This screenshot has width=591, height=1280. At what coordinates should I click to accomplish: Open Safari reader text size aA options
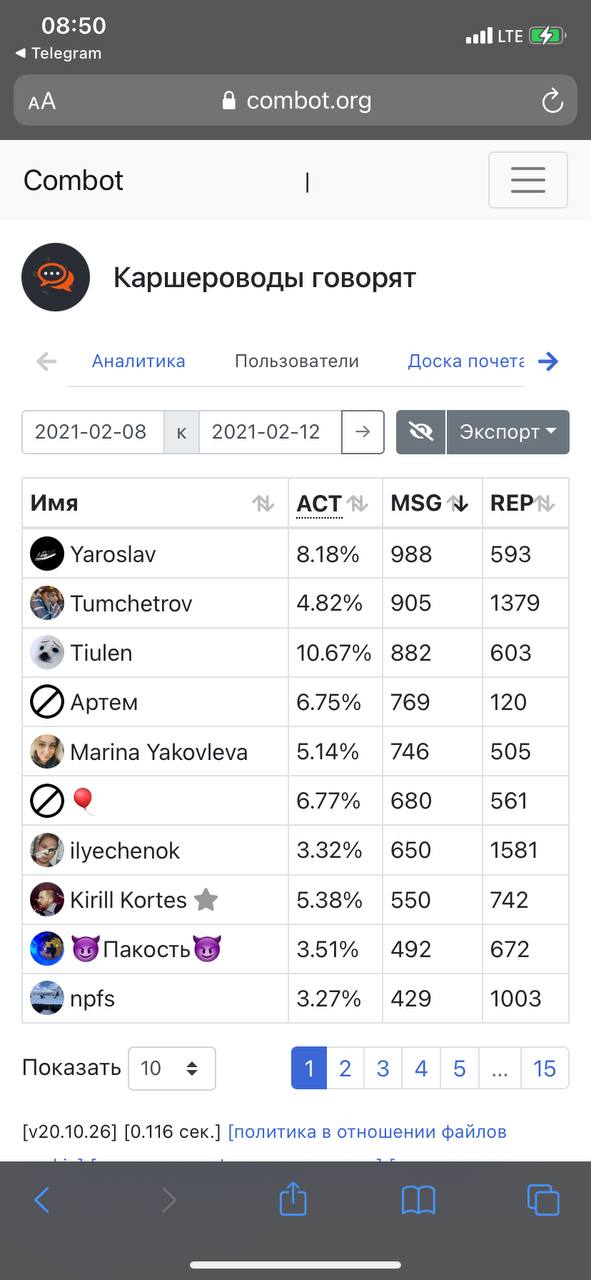pyautogui.click(x=42, y=101)
